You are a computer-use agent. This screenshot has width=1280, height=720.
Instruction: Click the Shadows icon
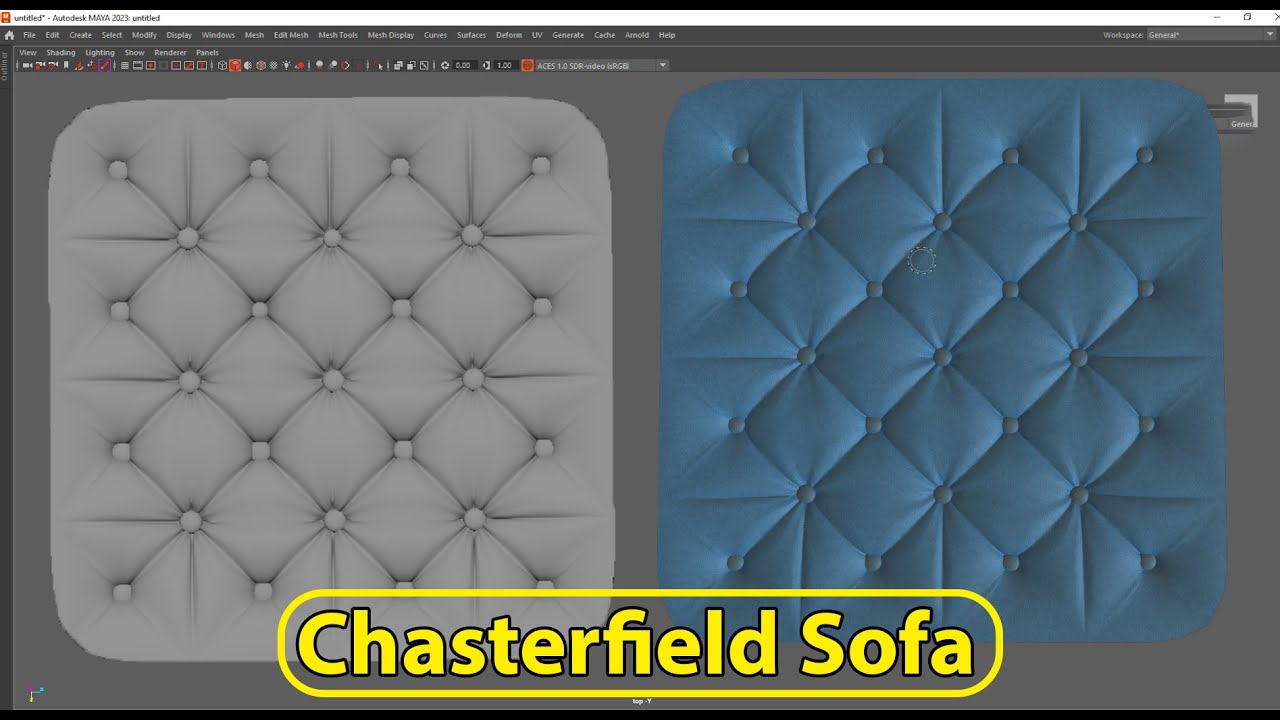[x=300, y=65]
